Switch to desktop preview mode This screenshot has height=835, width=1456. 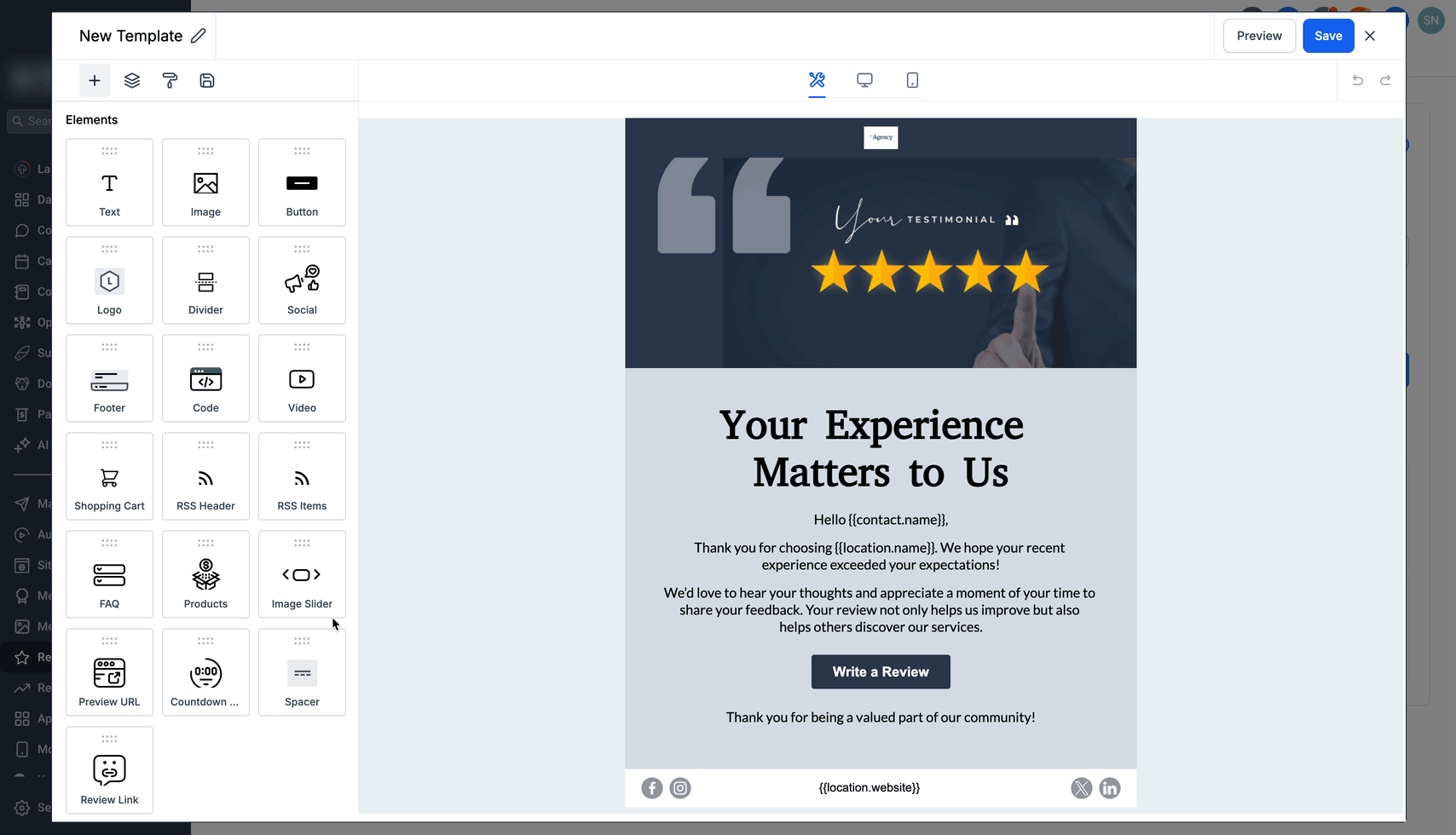pos(864,80)
